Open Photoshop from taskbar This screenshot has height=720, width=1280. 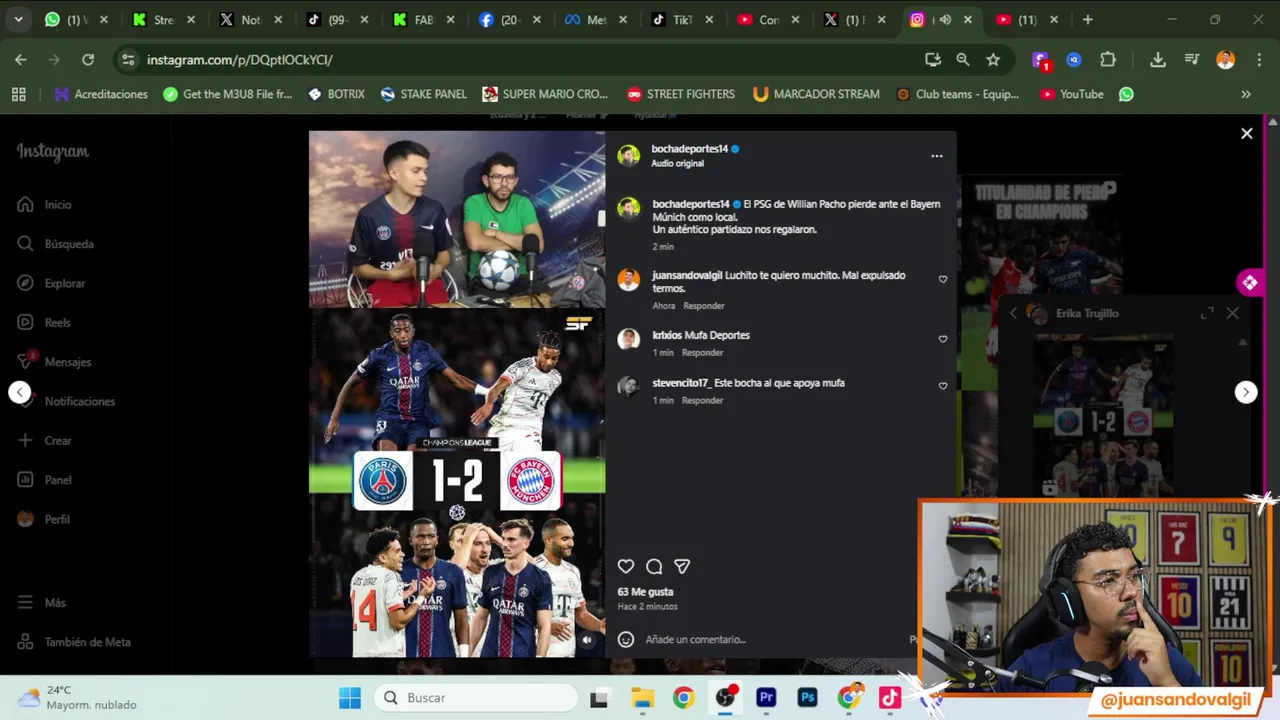click(x=807, y=698)
